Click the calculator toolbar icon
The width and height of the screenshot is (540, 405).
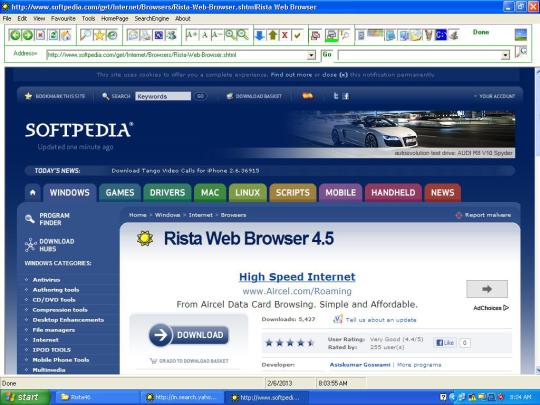pyautogui.click(x=361, y=35)
